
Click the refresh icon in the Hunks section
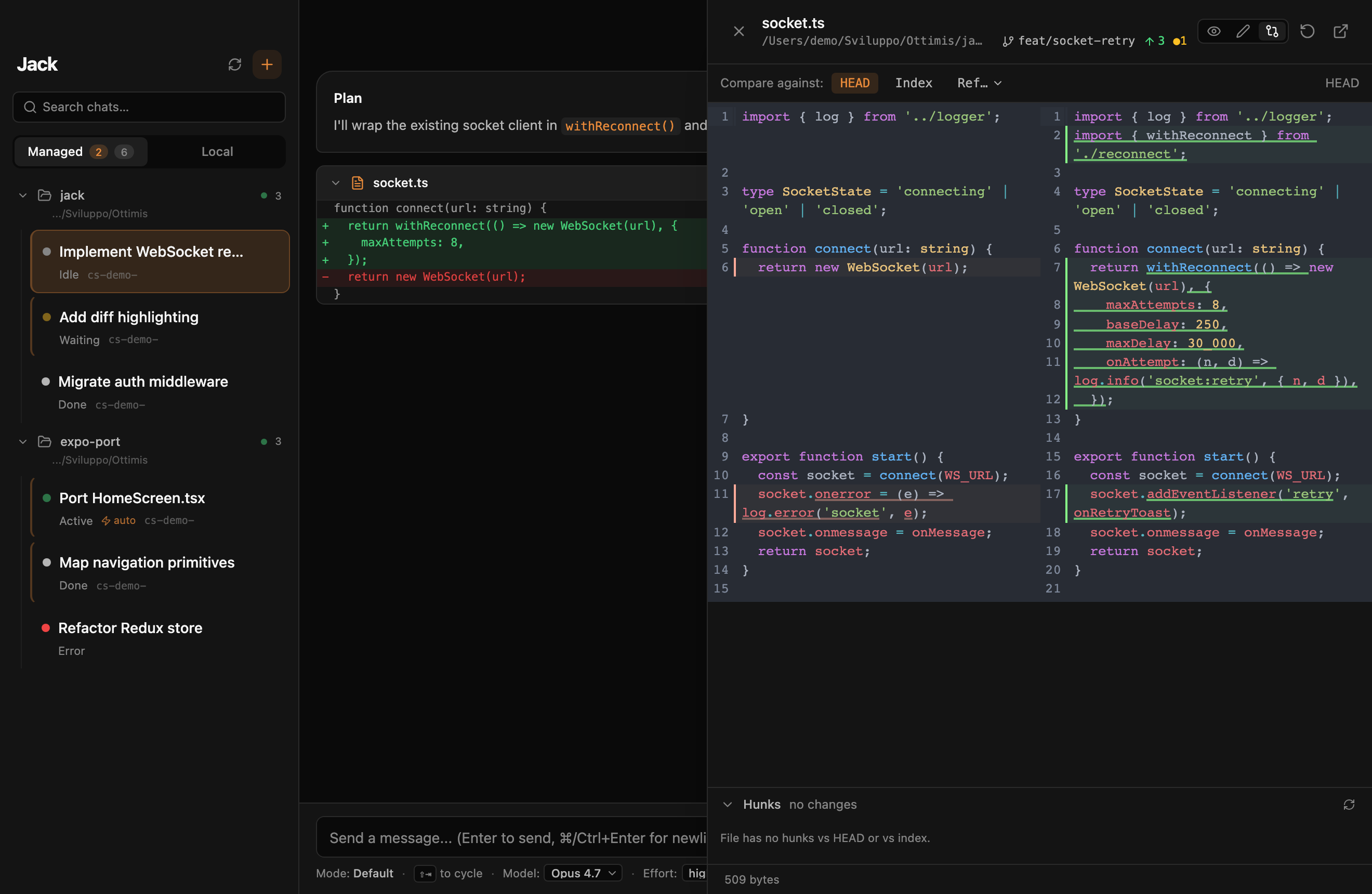[1349, 804]
